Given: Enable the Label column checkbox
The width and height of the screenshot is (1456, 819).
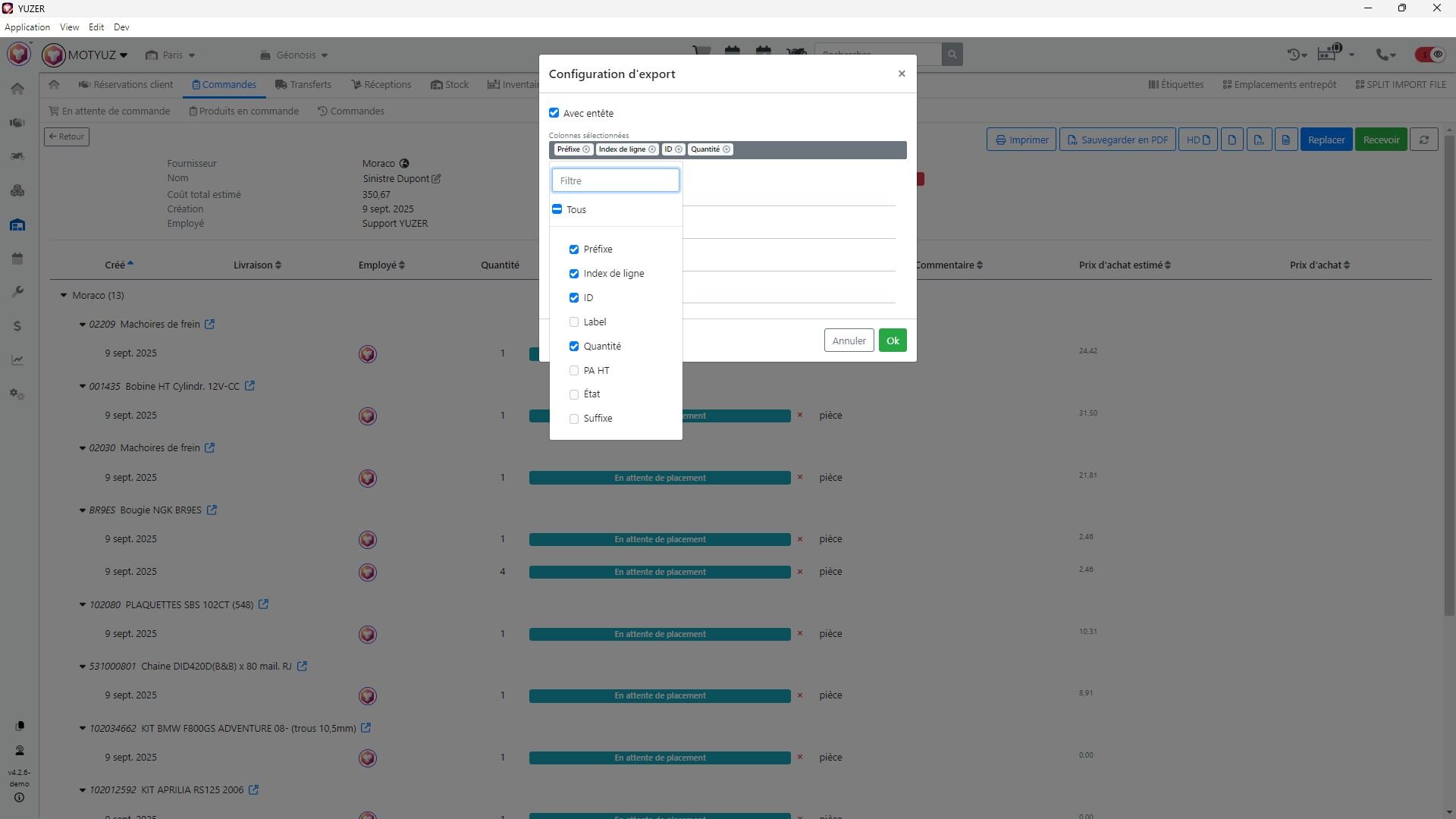Looking at the screenshot, I should [x=574, y=322].
